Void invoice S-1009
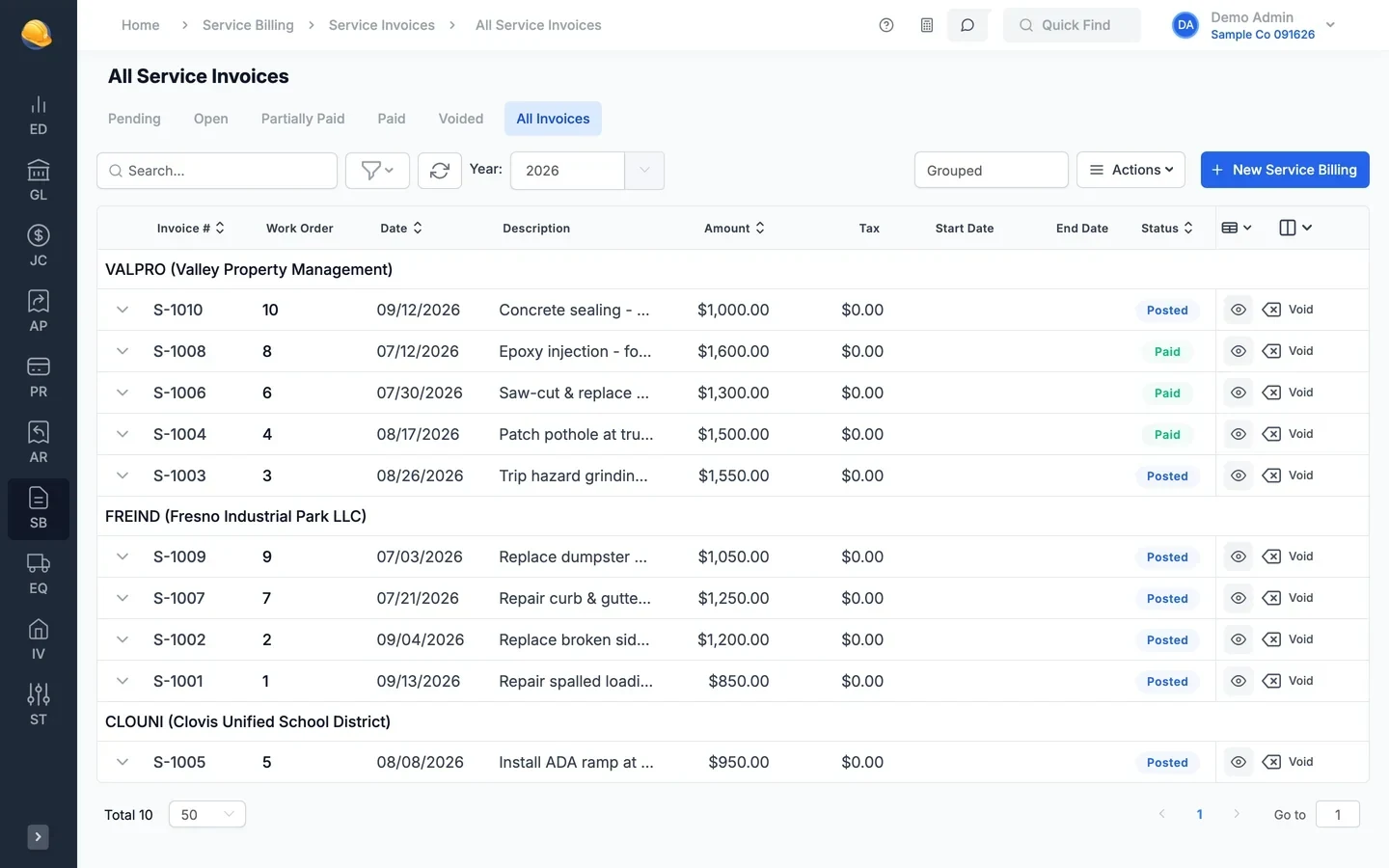 [1289, 556]
